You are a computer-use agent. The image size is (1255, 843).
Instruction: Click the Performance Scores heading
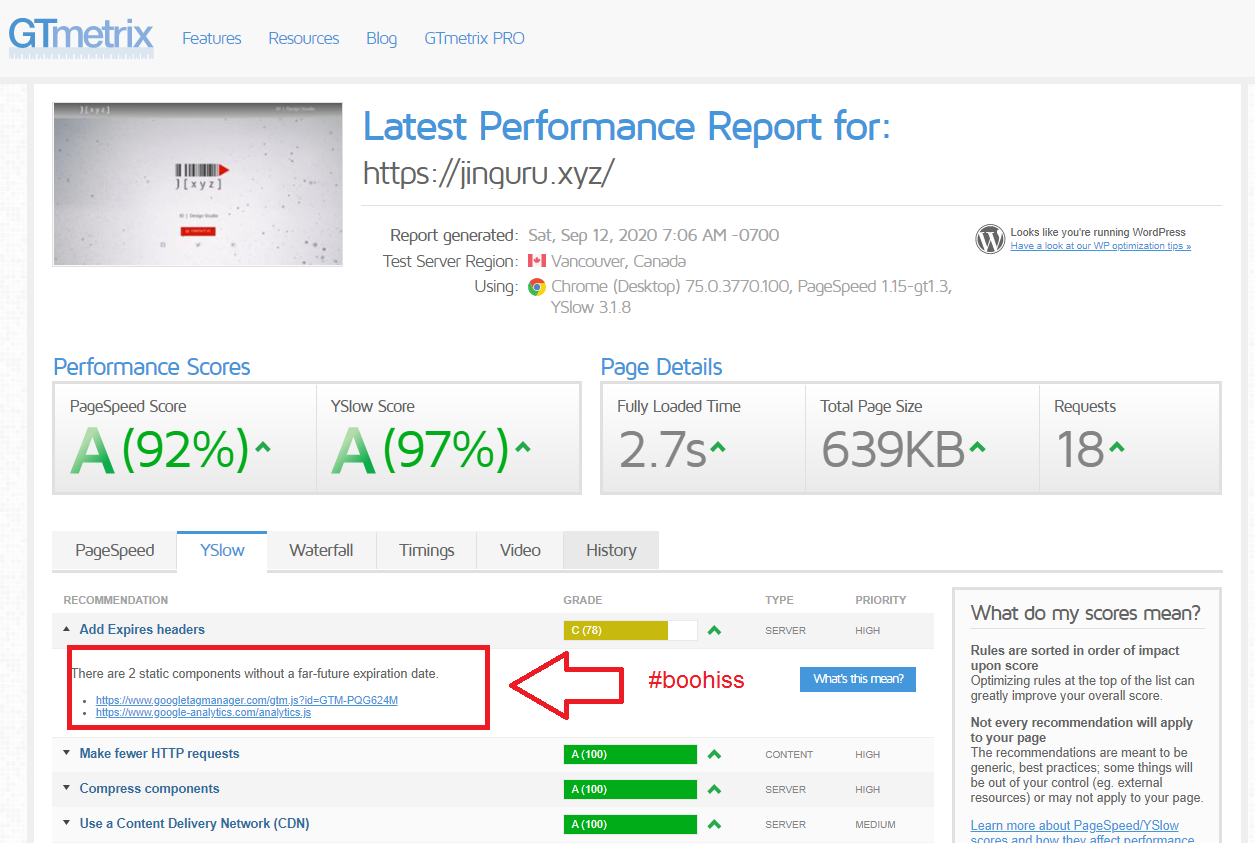tap(152, 367)
